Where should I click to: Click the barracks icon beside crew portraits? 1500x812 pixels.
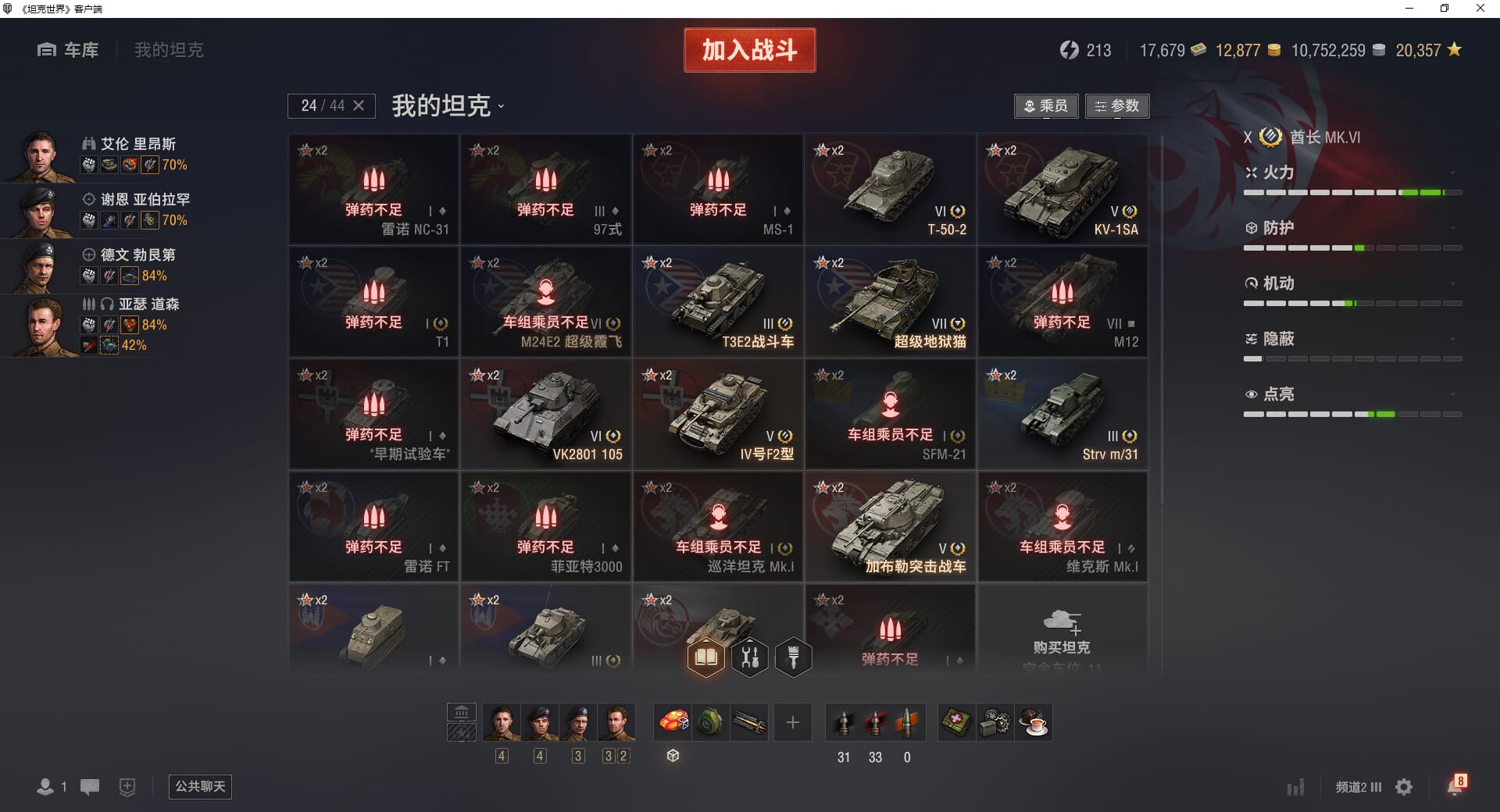(x=462, y=712)
